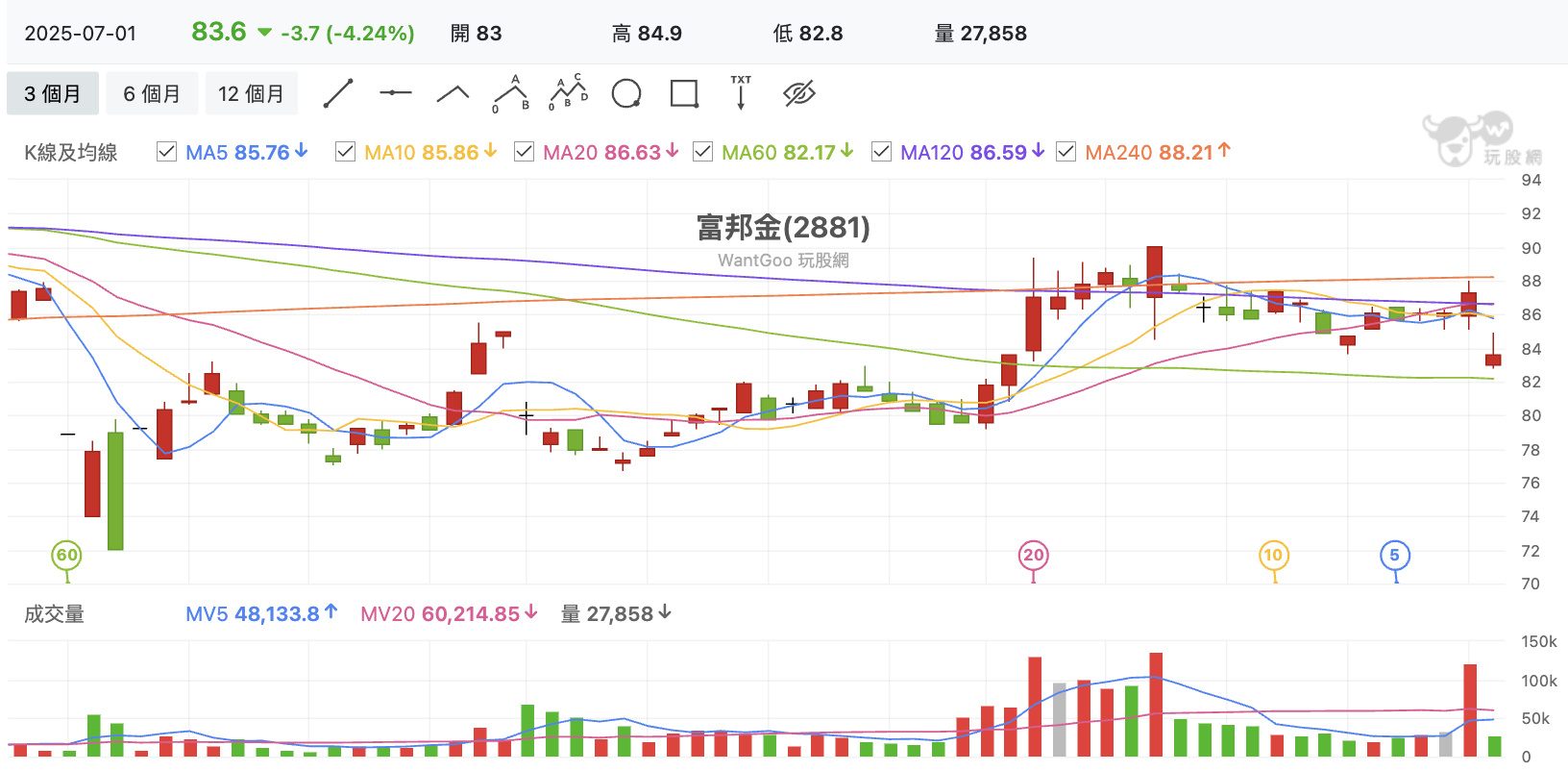Click the 富邦金(2881) chart title
This screenshot has width=1568, height=771.
pos(783,228)
